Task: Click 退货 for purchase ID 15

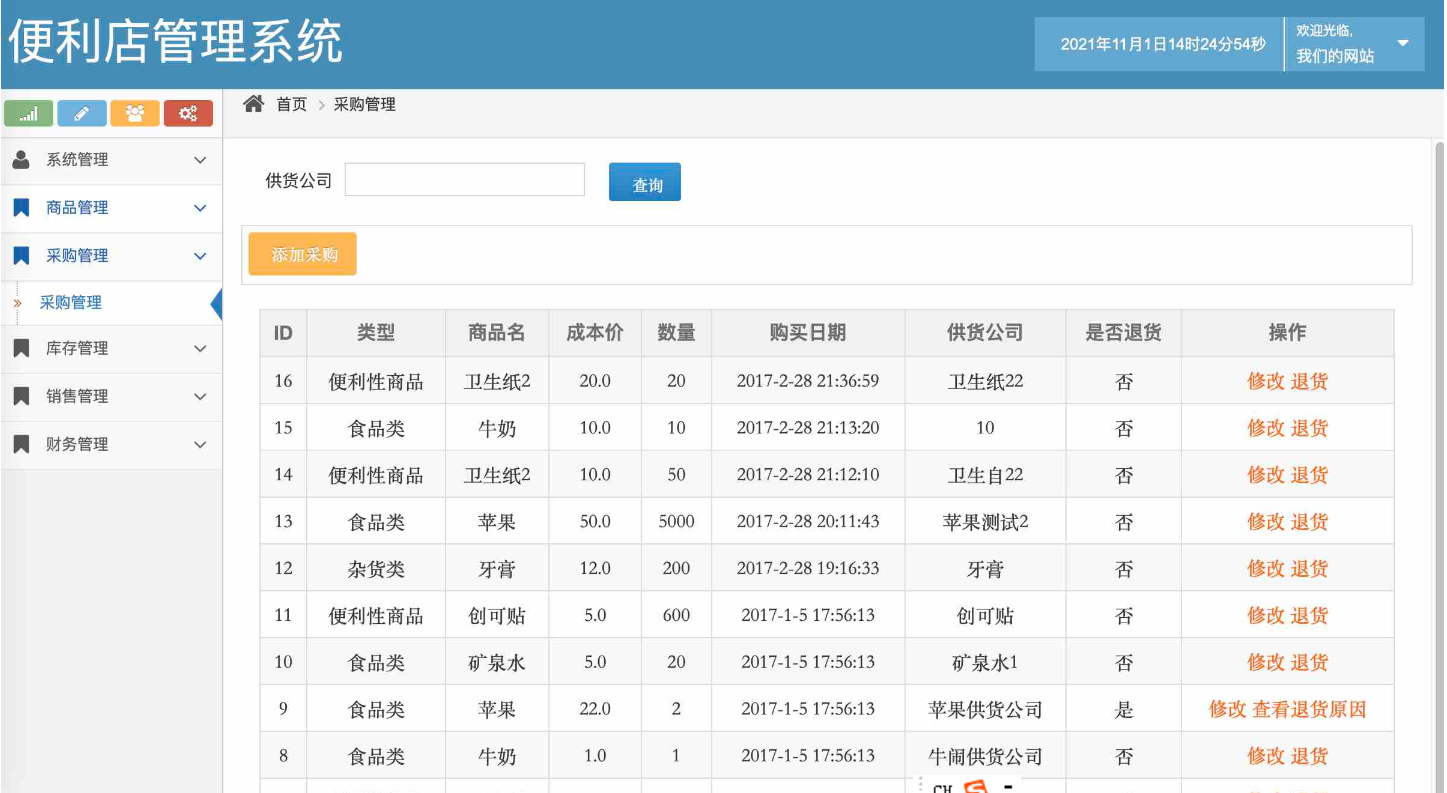Action: click(1309, 428)
